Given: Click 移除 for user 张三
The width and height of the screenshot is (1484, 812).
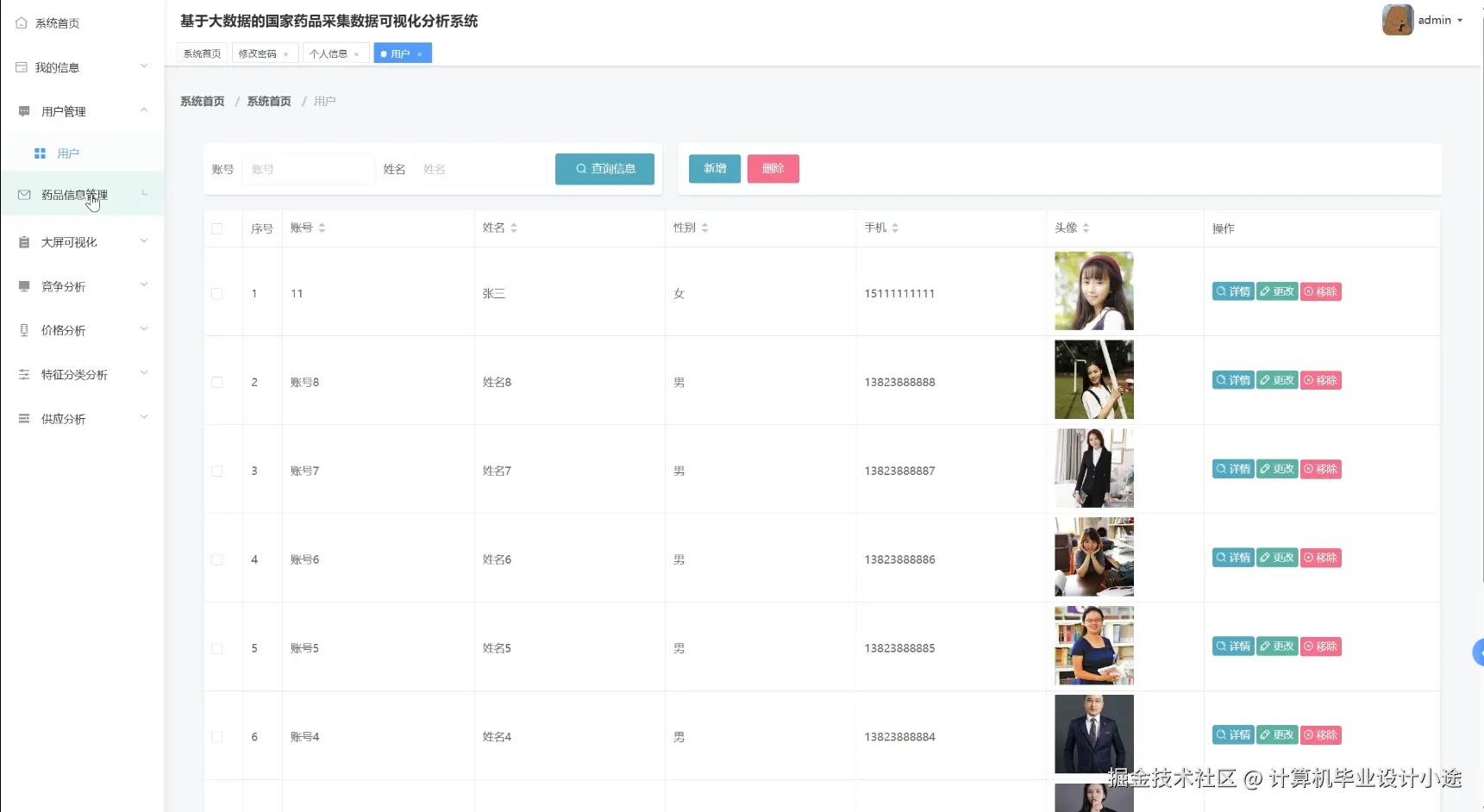Looking at the screenshot, I should click(1321, 291).
